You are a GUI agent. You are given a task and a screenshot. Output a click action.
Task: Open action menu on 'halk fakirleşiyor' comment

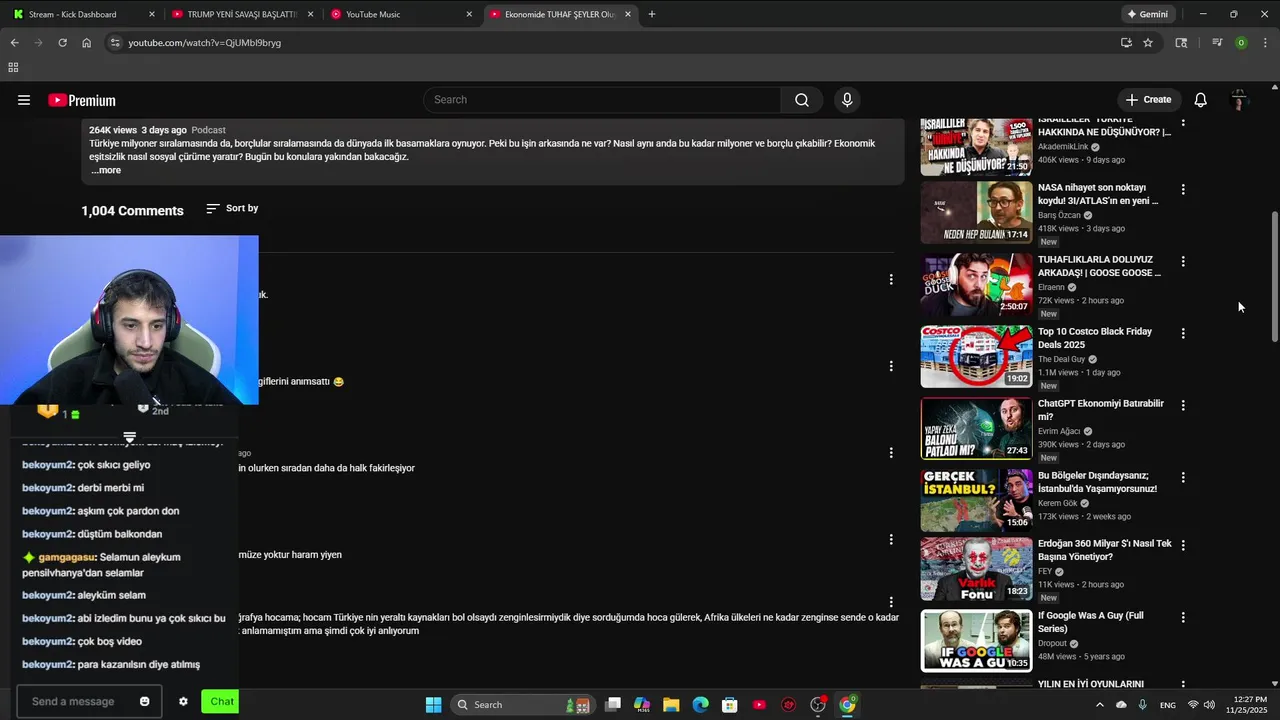click(x=891, y=453)
